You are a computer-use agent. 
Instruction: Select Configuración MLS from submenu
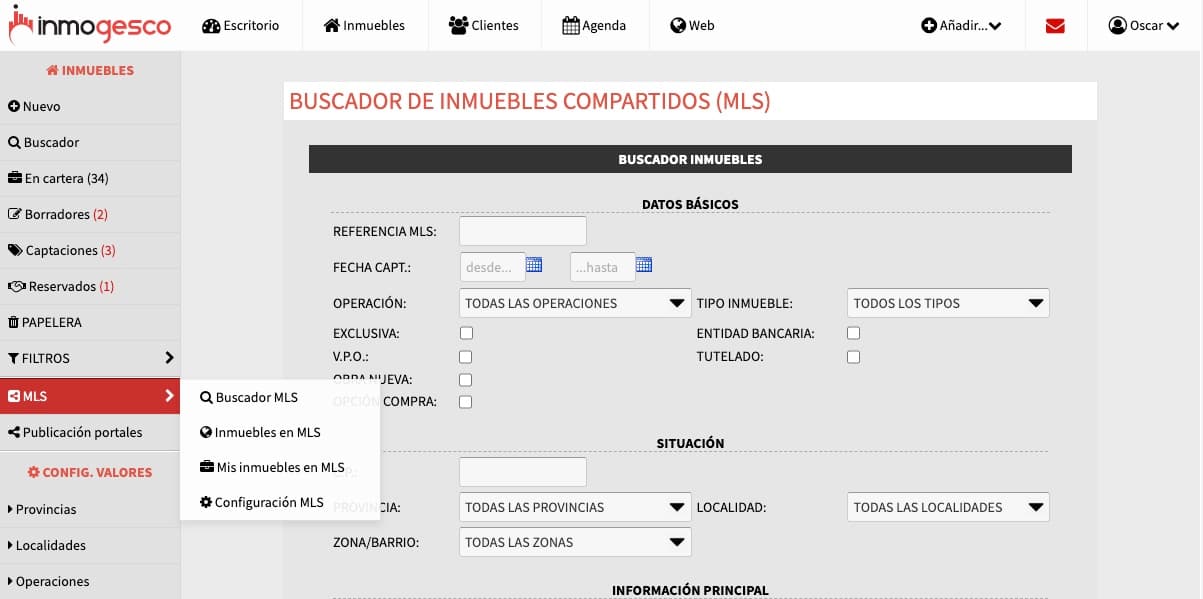268,502
